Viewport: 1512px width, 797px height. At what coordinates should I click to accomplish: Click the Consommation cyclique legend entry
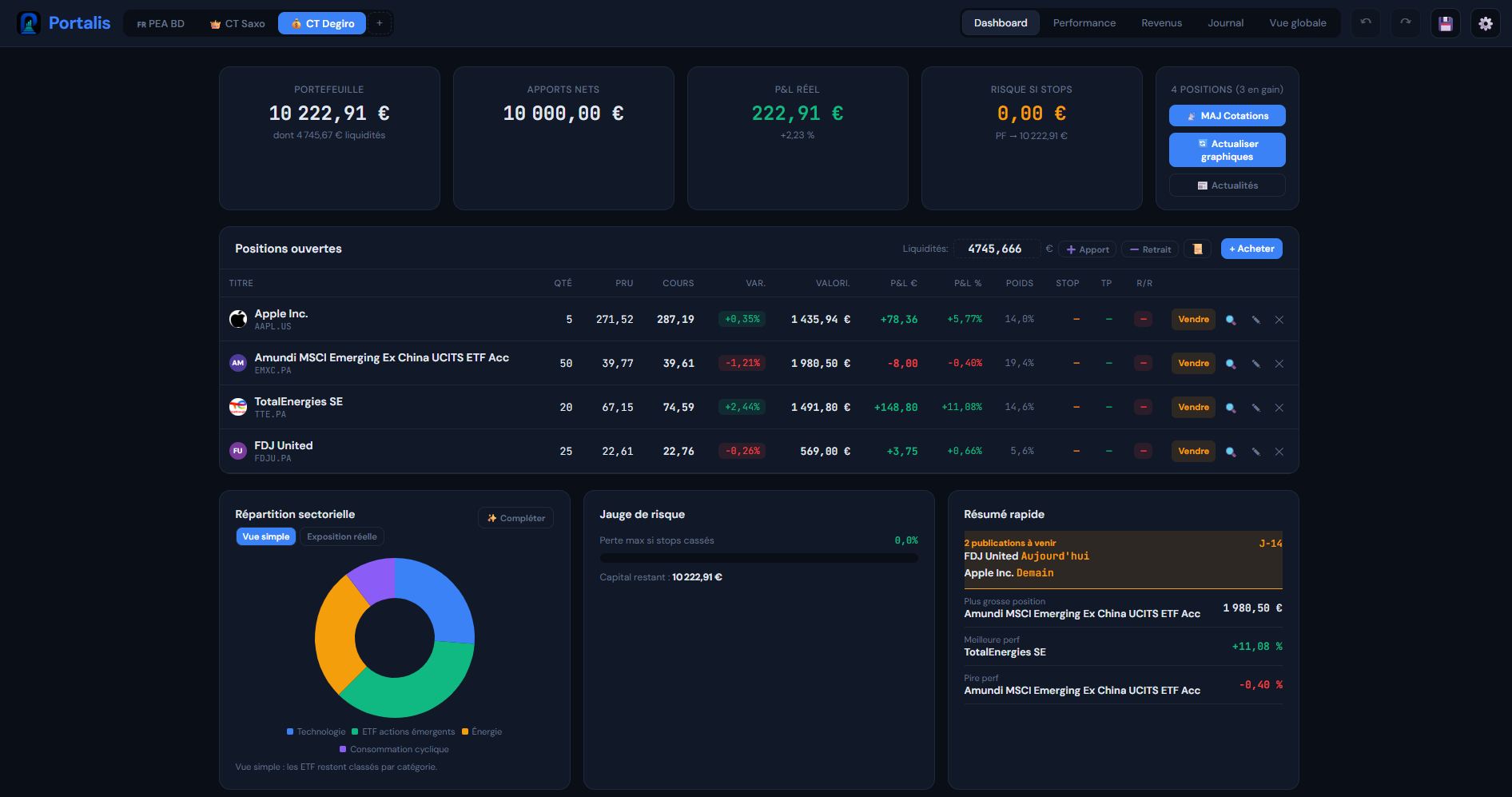(394, 749)
